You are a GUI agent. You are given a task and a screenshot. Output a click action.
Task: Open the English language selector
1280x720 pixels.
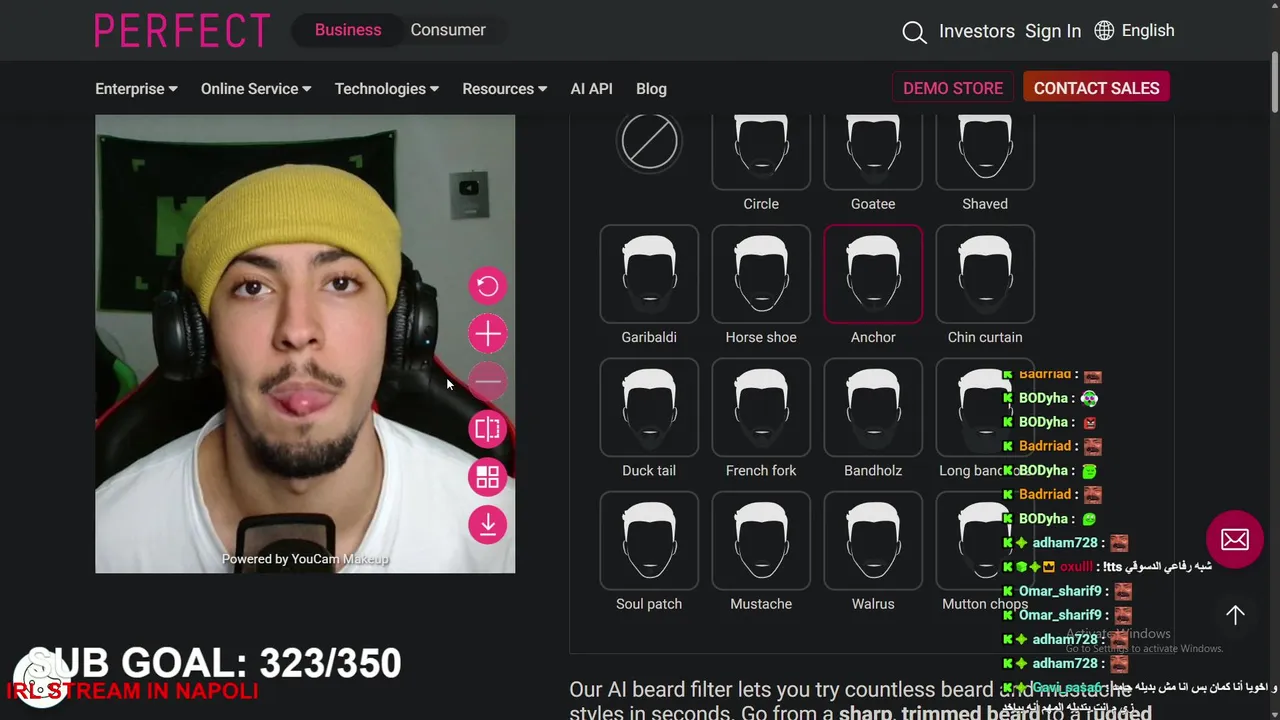coord(1134,31)
